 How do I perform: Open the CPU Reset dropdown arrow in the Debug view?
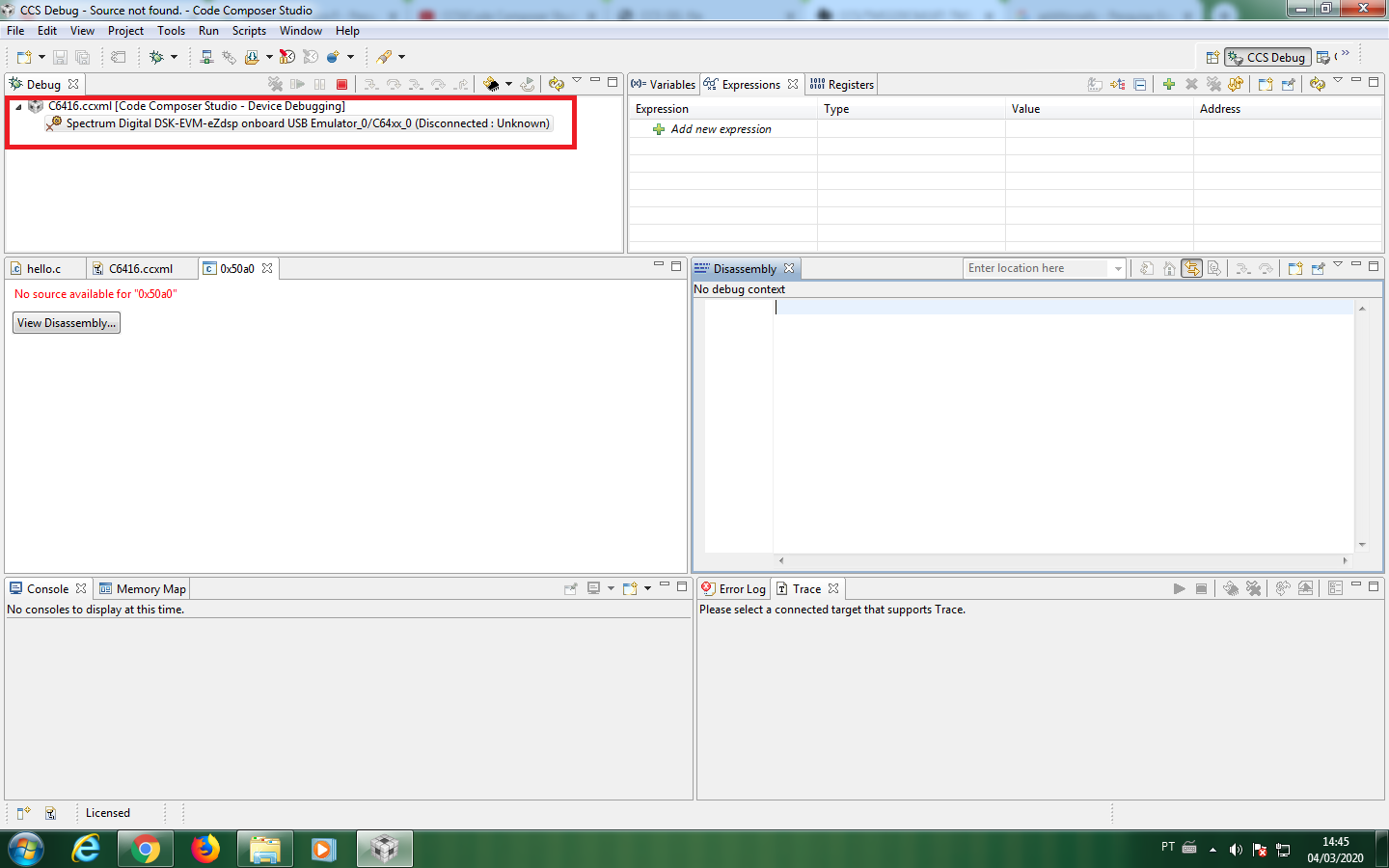[508, 85]
